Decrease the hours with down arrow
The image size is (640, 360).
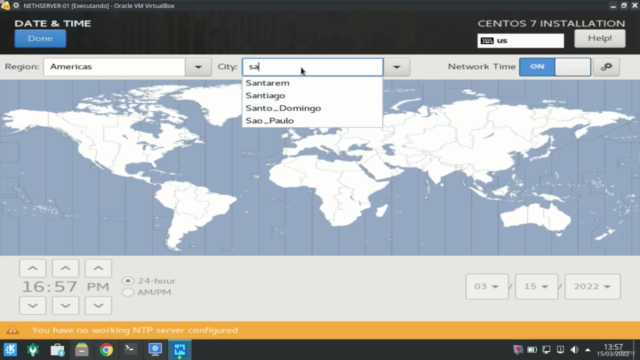click(x=33, y=305)
